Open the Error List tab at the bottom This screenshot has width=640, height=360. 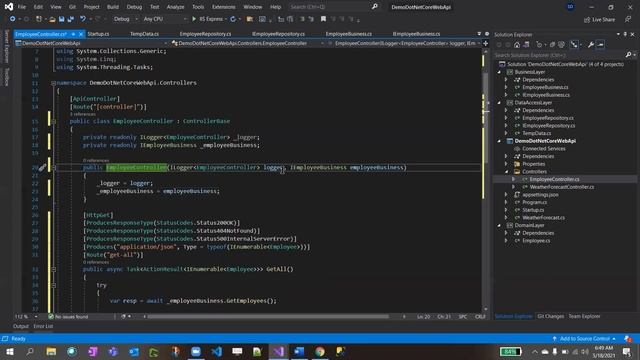point(43,326)
